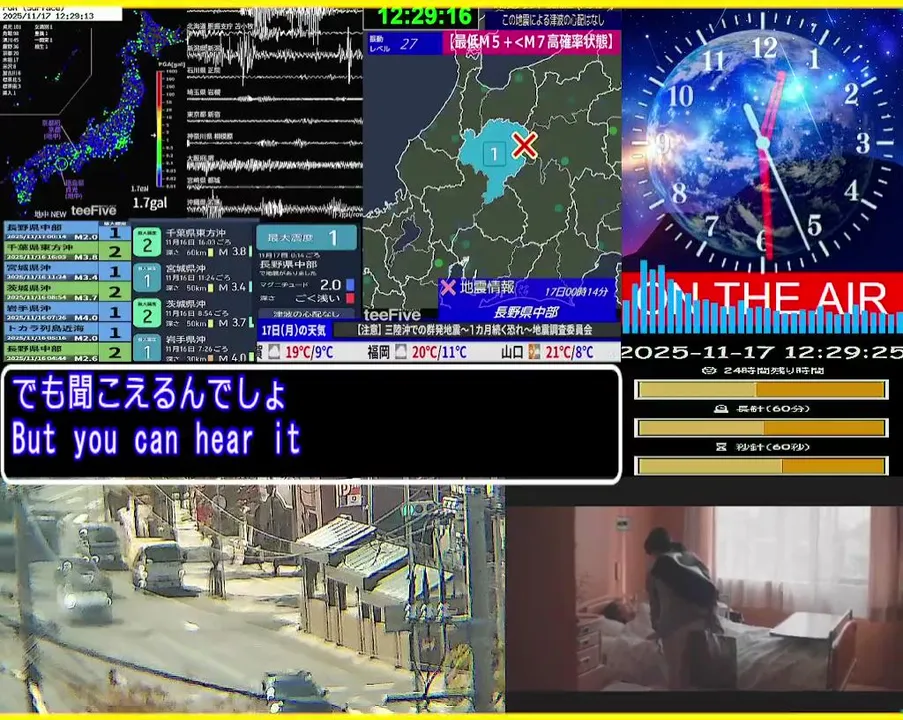Click the 19°C/9°C temperature reading
The width and height of the screenshot is (903, 720).
(x=309, y=352)
